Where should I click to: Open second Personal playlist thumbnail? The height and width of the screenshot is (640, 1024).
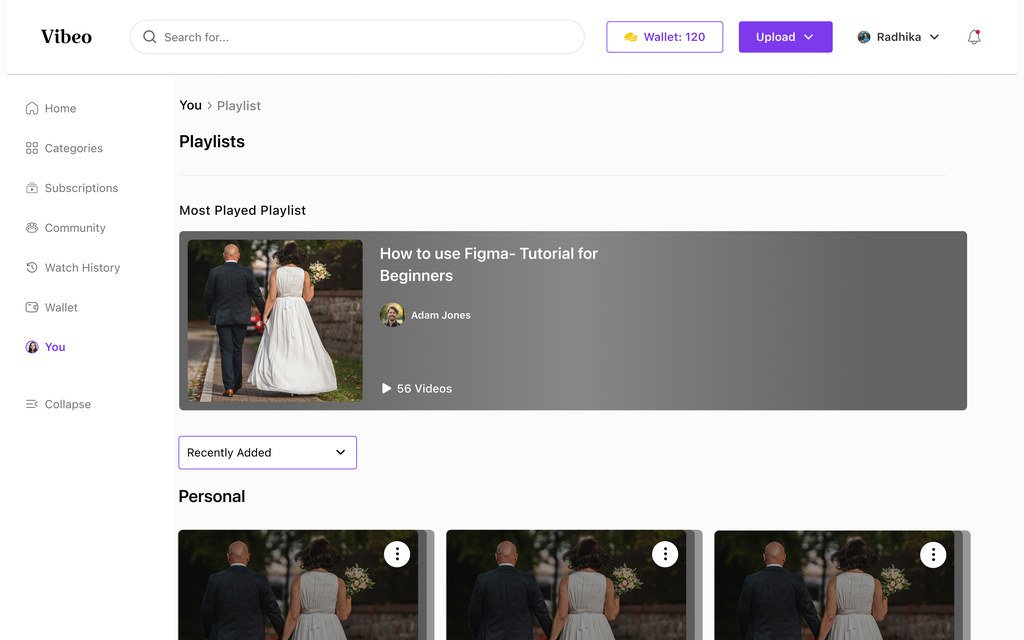click(566, 585)
